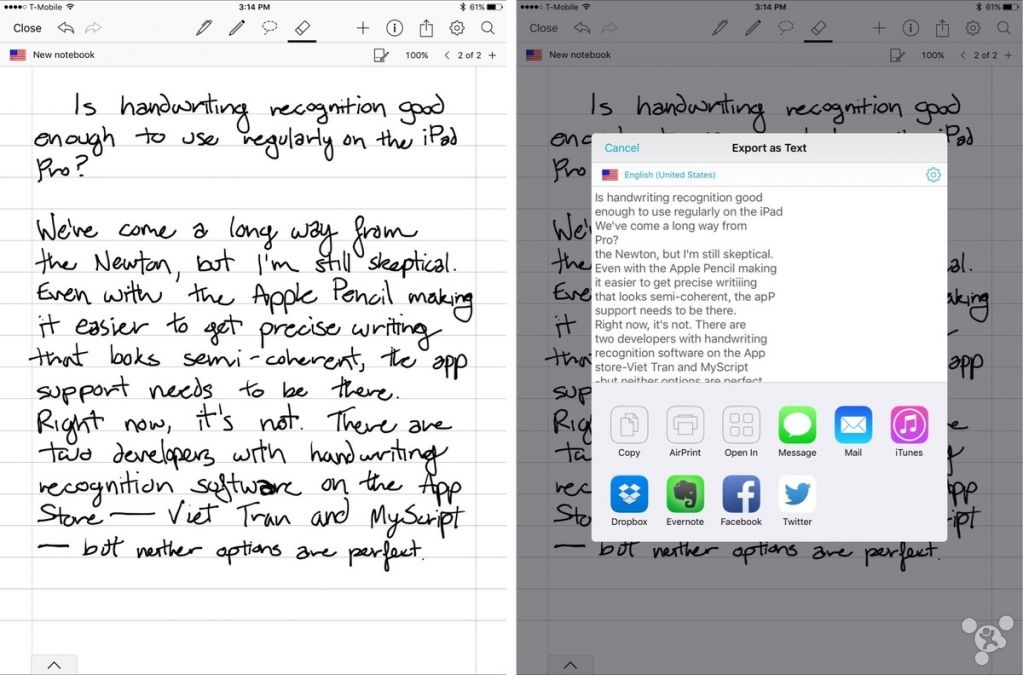
Task: Open search in left screen toolbar
Action: (487, 28)
